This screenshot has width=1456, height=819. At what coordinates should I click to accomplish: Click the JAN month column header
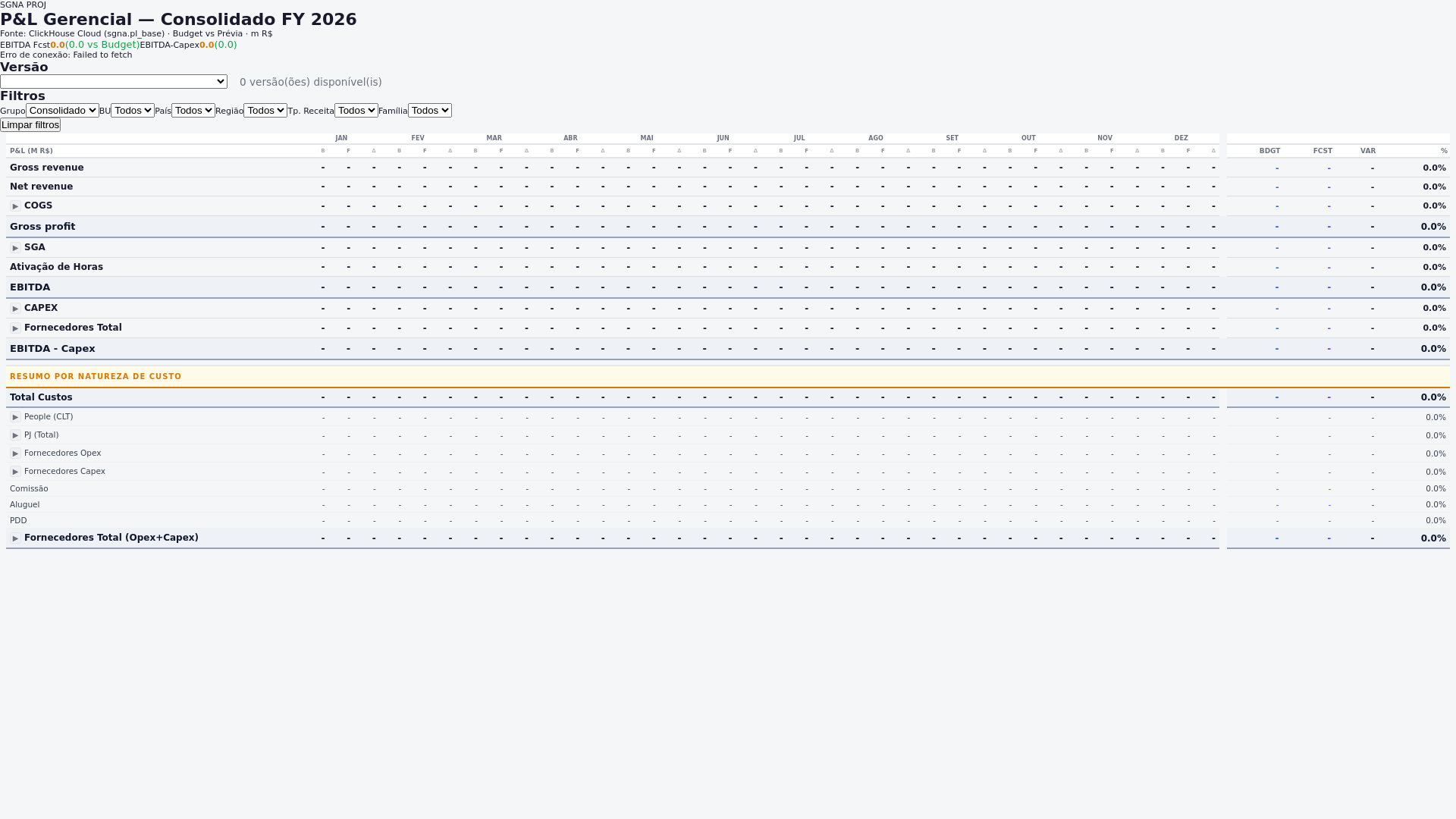(x=341, y=138)
